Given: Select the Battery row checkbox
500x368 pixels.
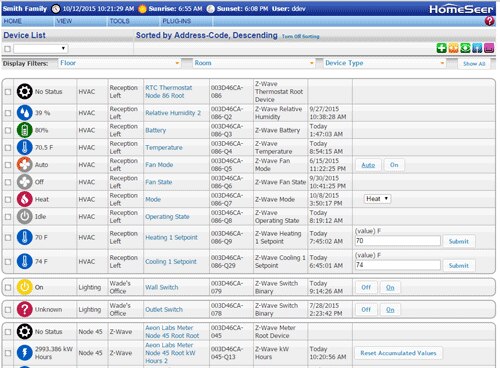Looking at the screenshot, I should click(x=8, y=130).
